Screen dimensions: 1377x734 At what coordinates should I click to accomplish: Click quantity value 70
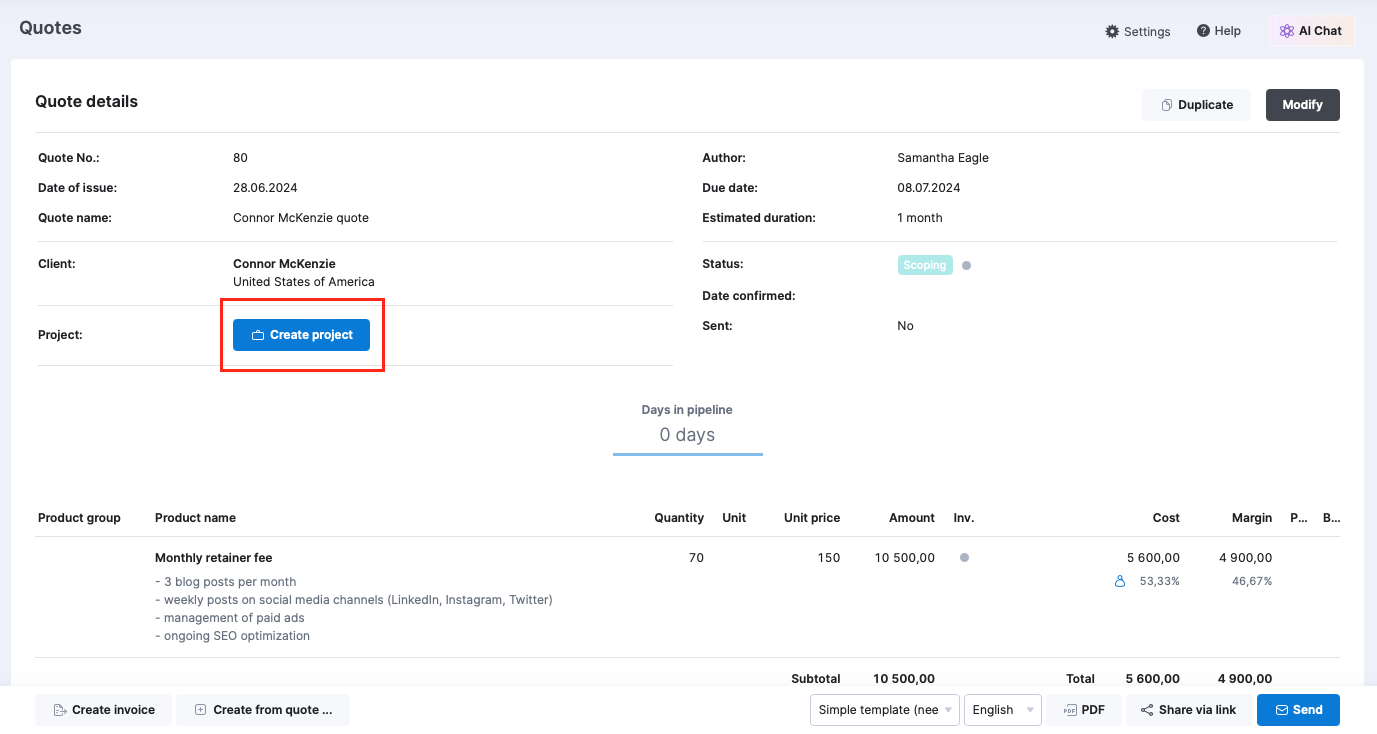click(696, 558)
